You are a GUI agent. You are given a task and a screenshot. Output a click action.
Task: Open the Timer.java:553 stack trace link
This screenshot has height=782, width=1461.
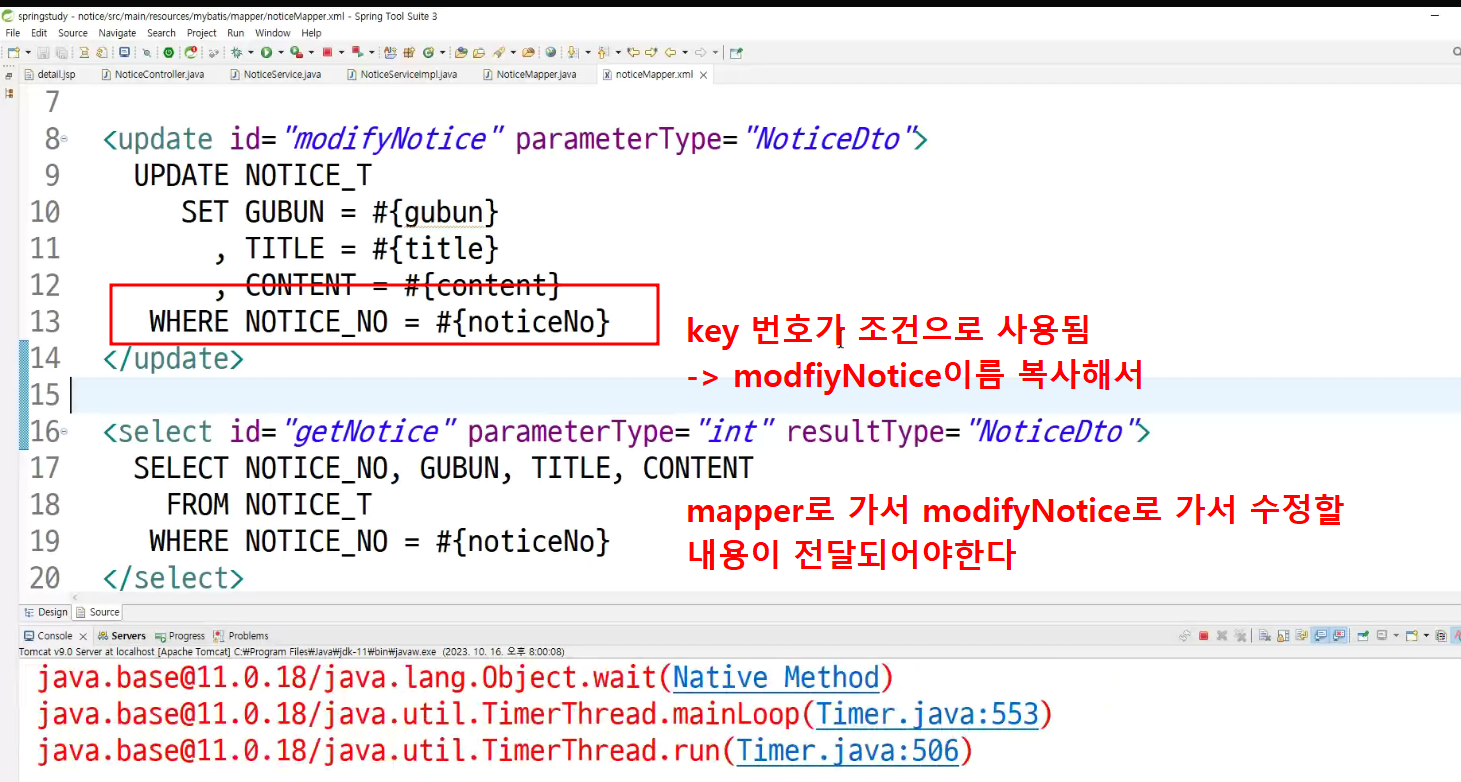927,714
